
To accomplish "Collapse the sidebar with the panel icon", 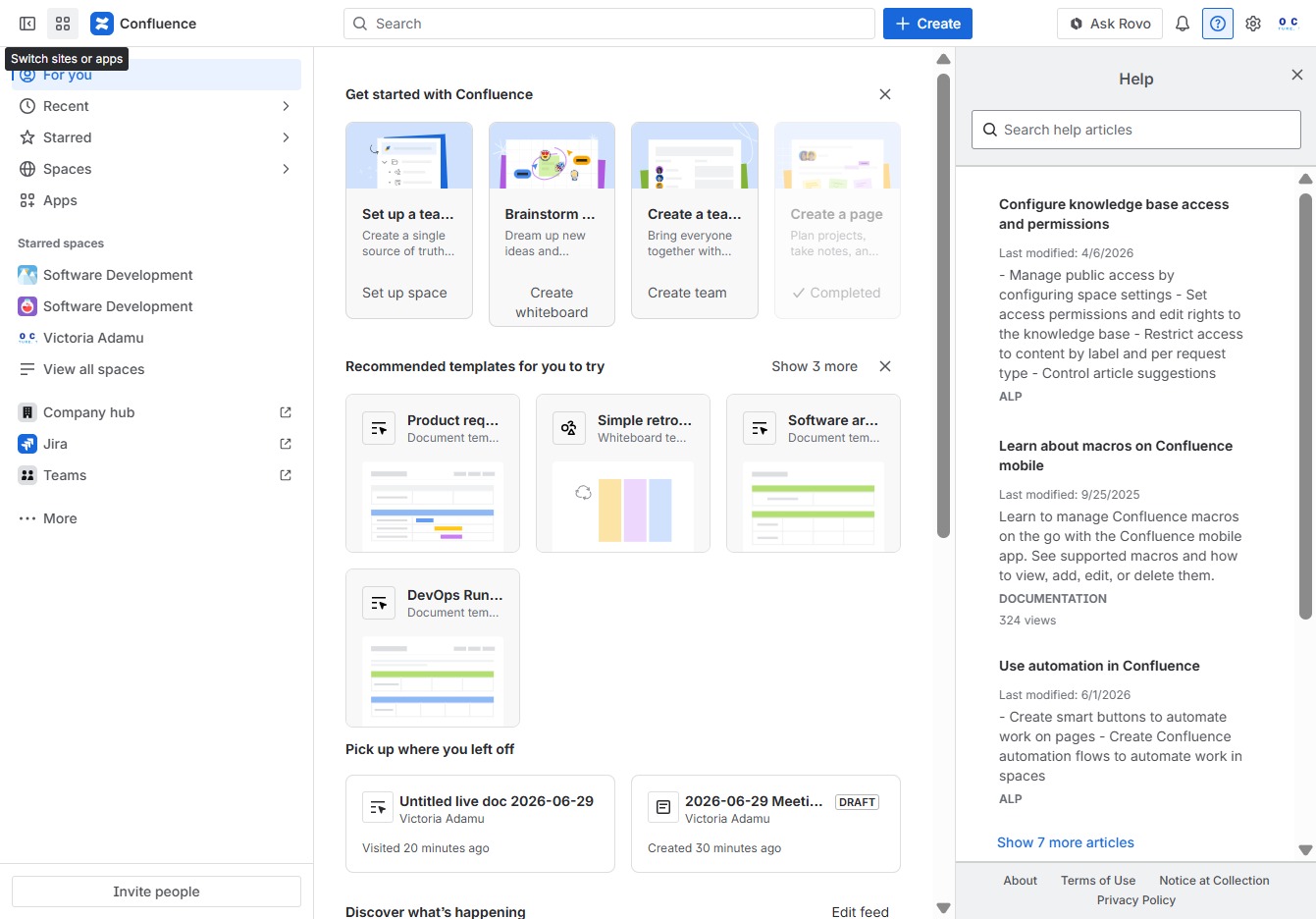I will pos(27,24).
